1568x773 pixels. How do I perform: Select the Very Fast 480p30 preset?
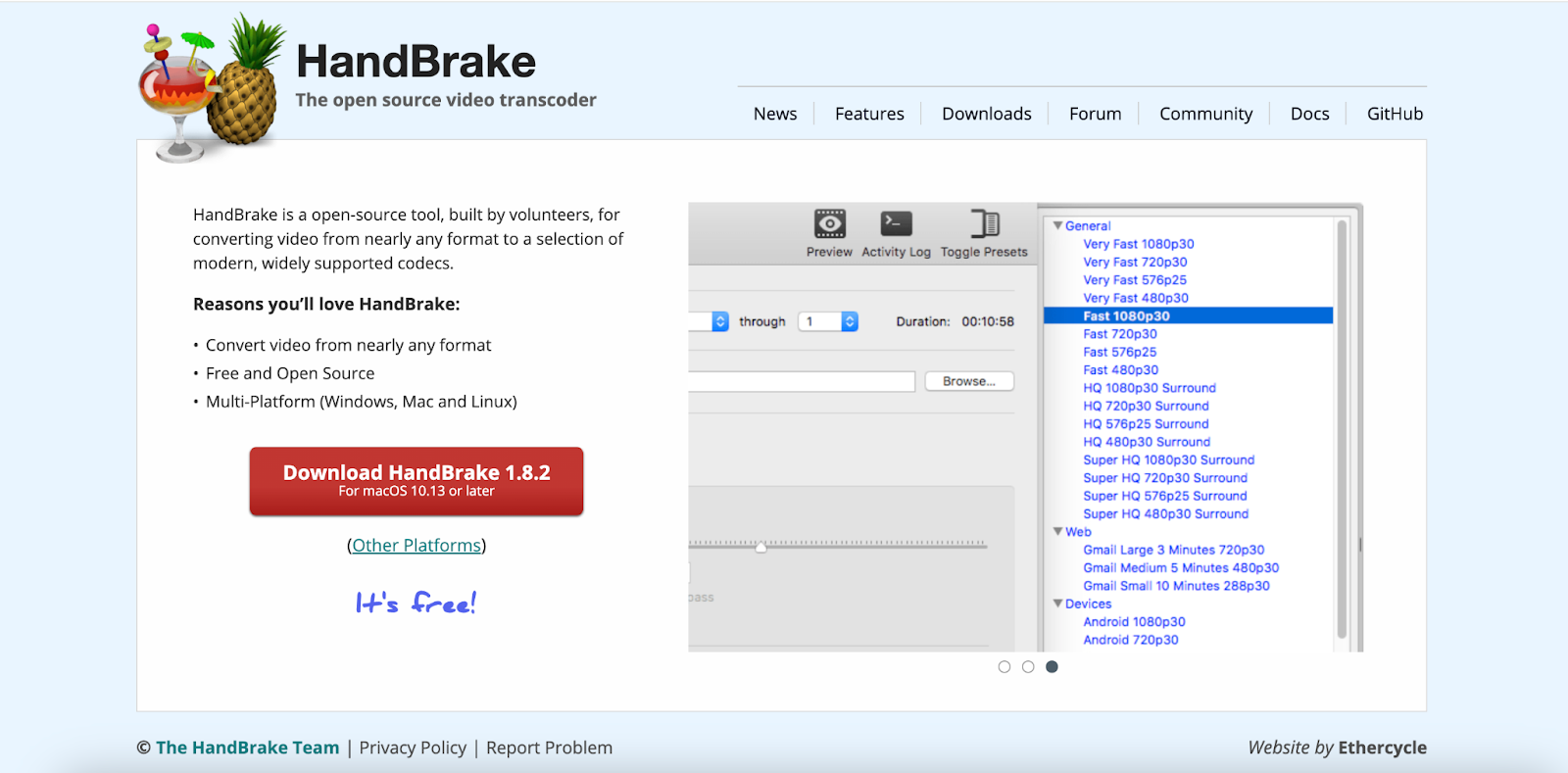tap(1136, 298)
